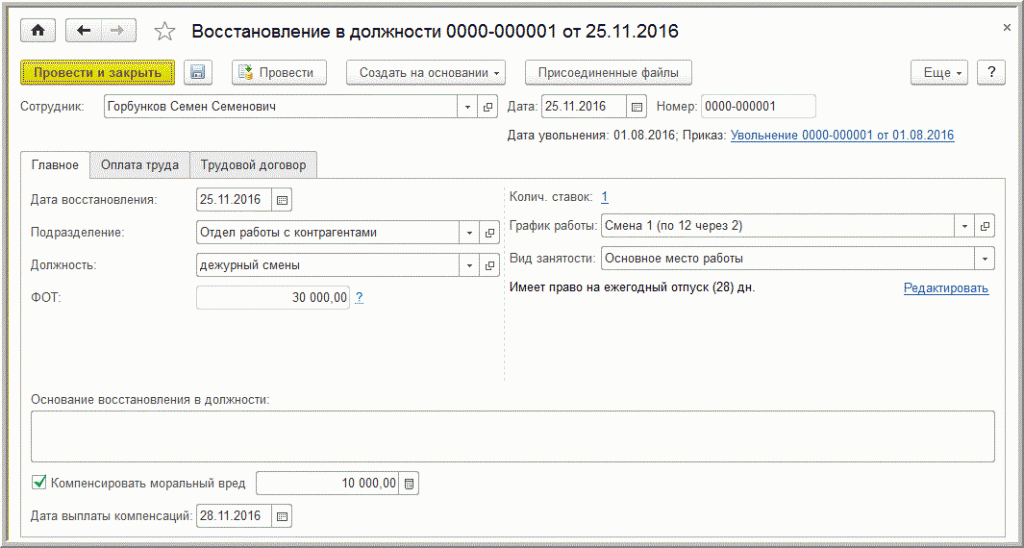Switch to the Оплата труда tab
The height and width of the screenshot is (548, 1024).
140,165
